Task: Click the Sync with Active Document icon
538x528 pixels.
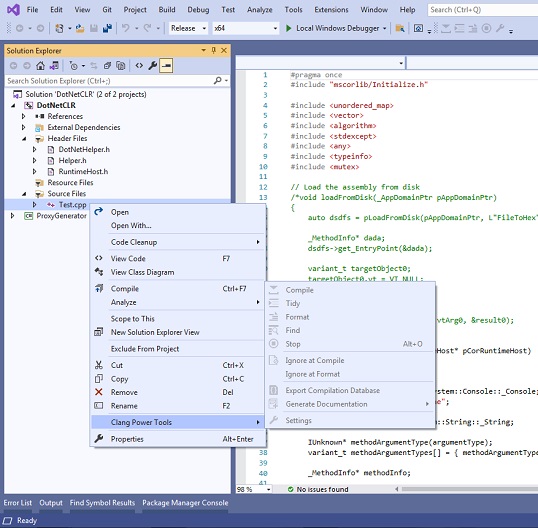Action: [93, 66]
